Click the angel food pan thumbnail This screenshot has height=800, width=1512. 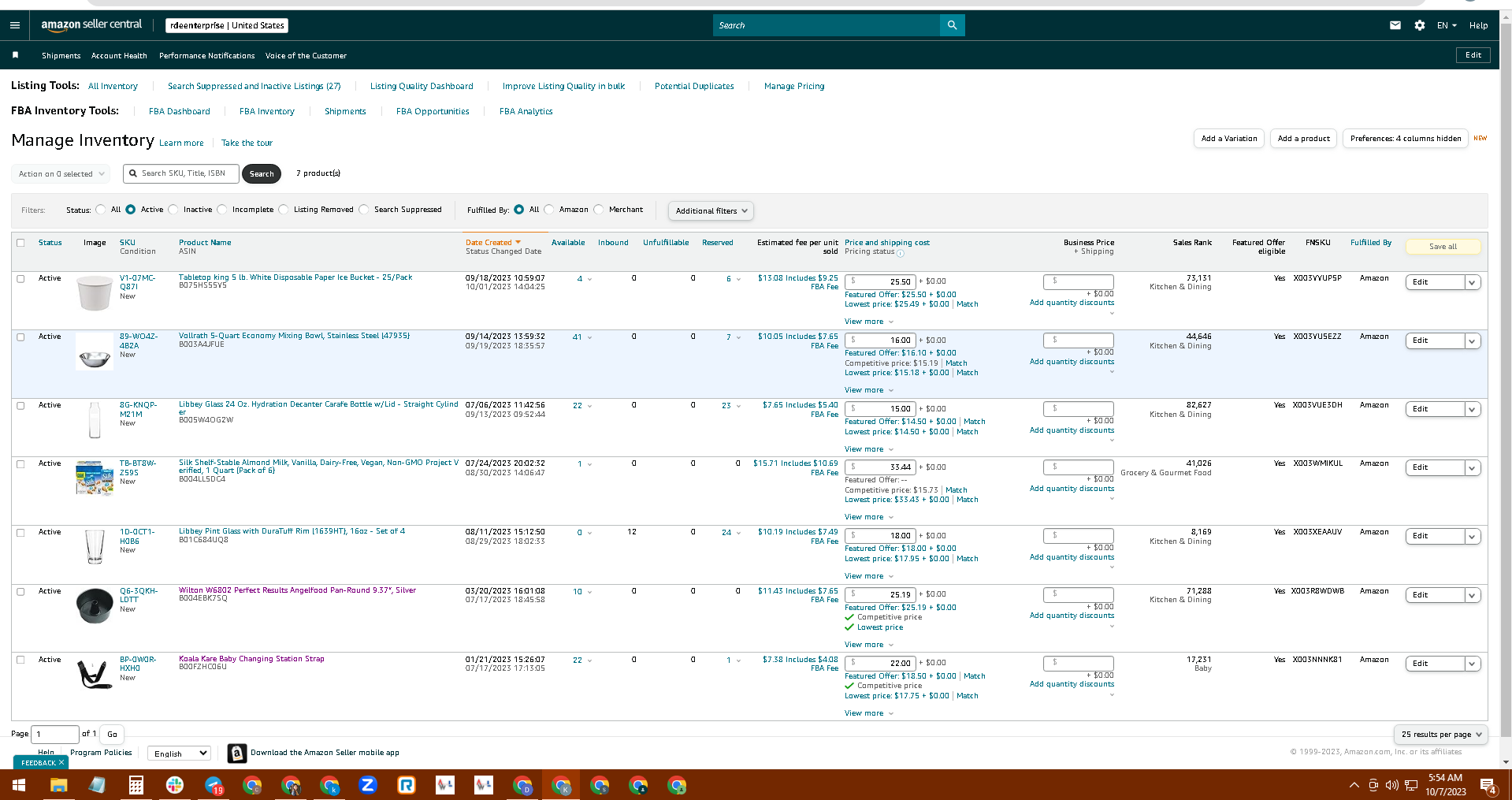[95, 605]
